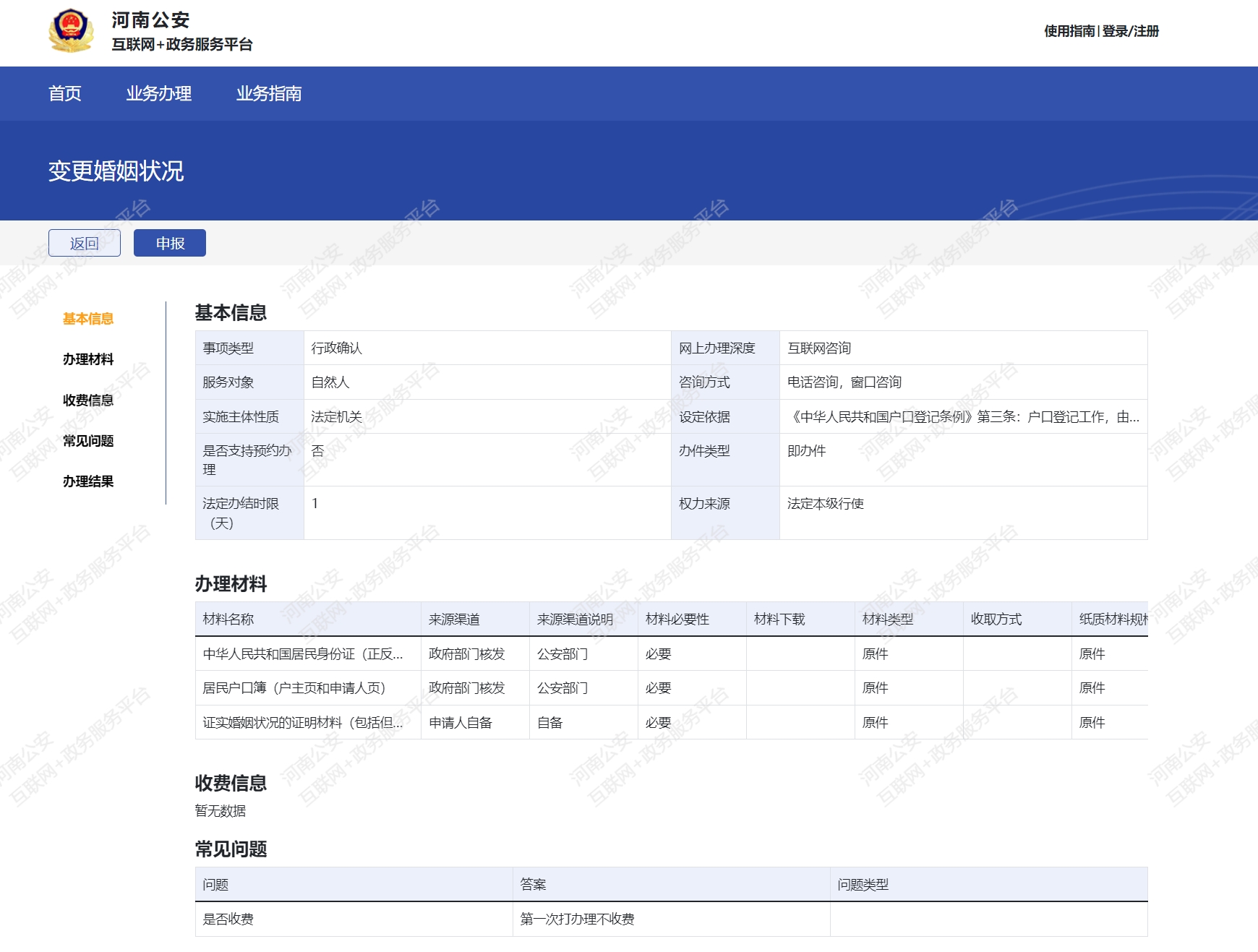Screen dimensions: 1258x952
Task: Click the 使用指南 link
Action: [1069, 31]
